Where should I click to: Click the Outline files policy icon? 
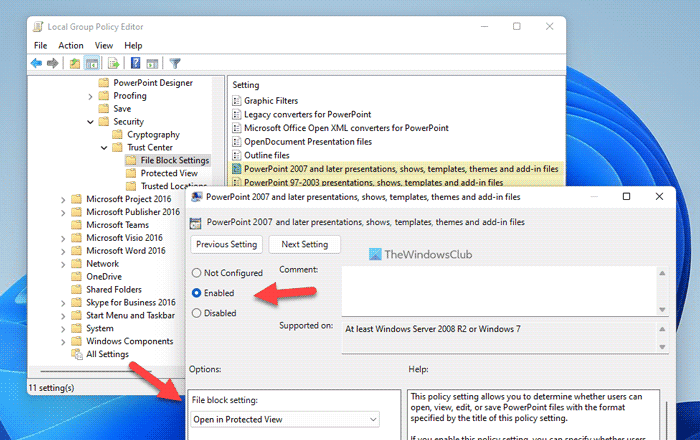click(237, 155)
